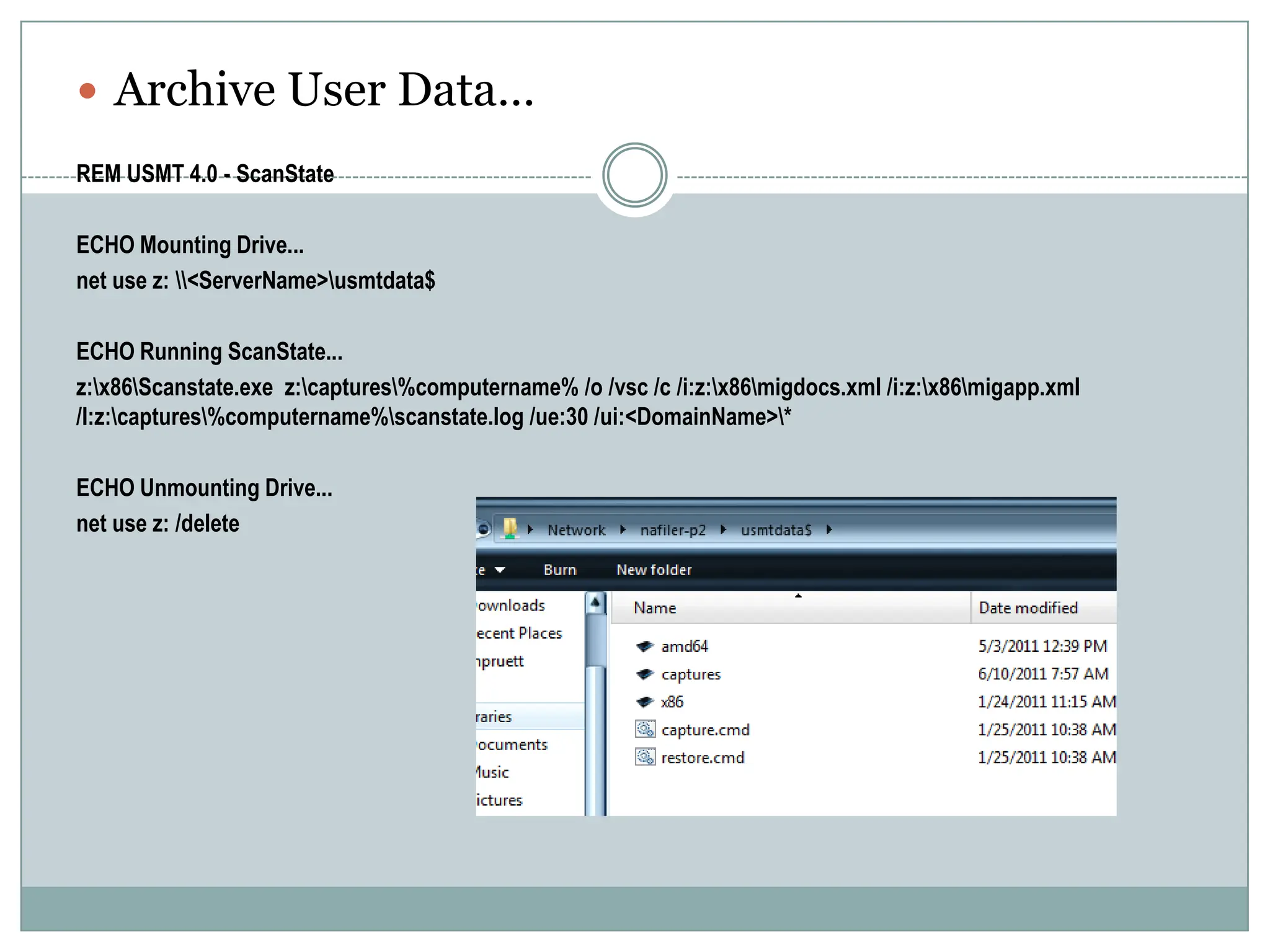Click the net use z: ServerName line
1270x952 pixels.
pos(255,280)
